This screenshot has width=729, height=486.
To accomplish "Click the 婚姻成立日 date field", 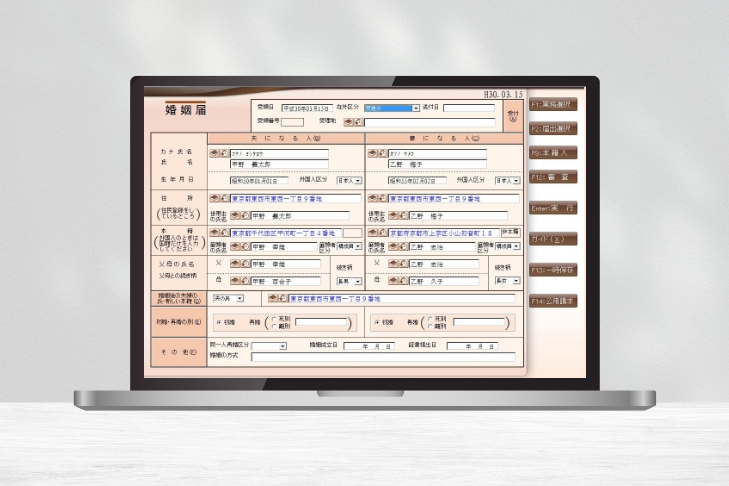I will [369, 346].
